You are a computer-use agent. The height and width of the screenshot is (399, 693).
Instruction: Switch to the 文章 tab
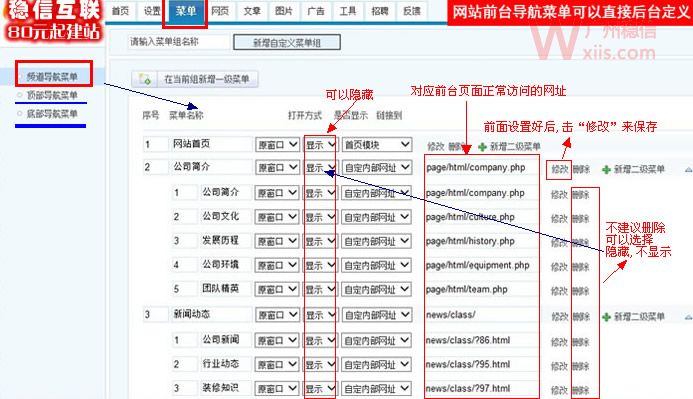coord(252,11)
